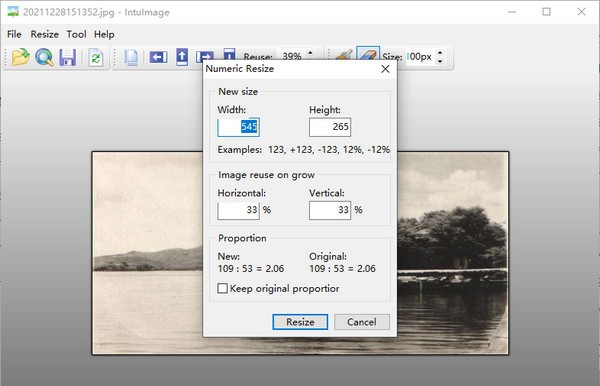
Task: Click the Vertical reuse percent field
Action: coord(330,210)
